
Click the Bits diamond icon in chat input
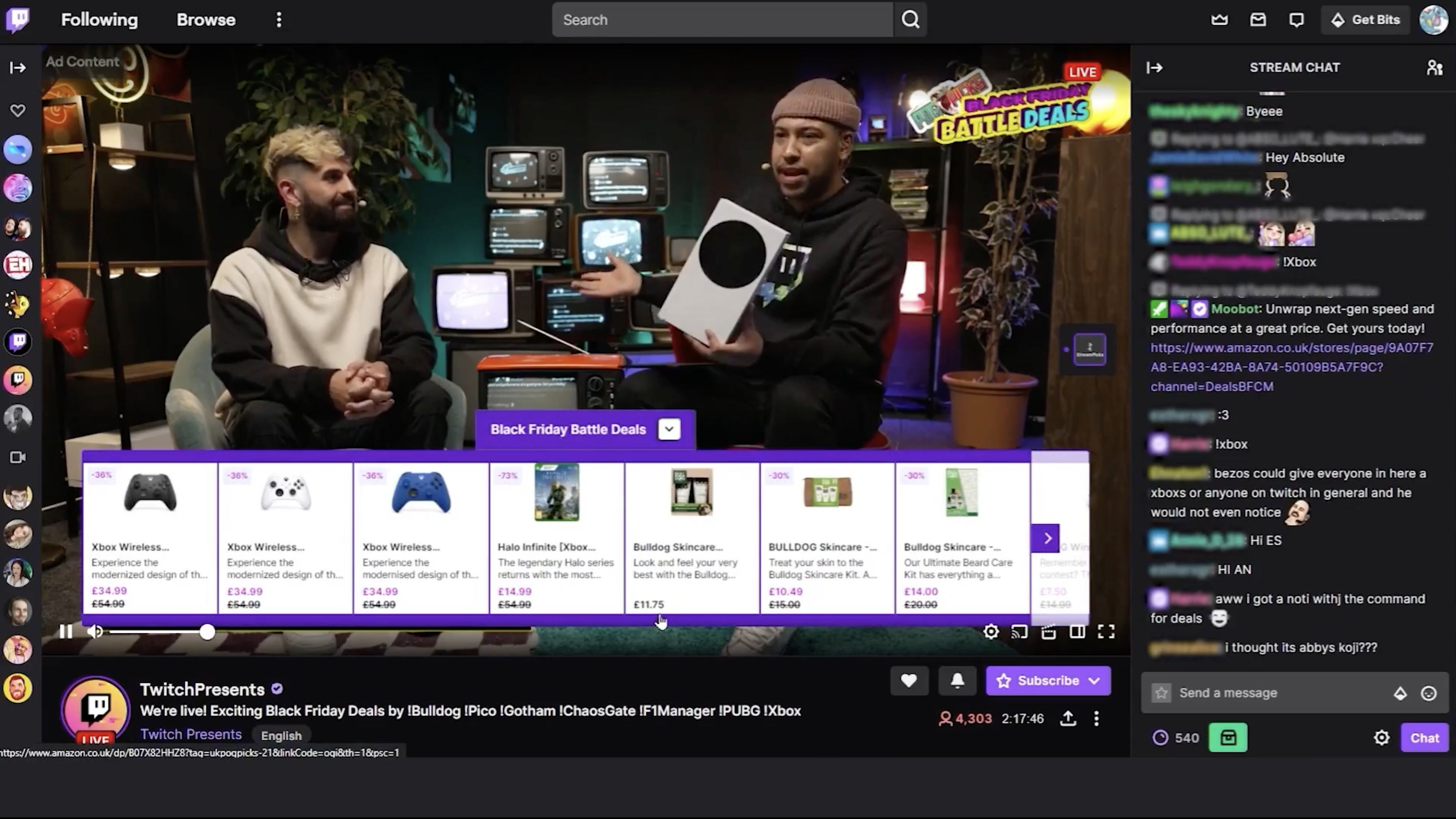coord(1400,693)
